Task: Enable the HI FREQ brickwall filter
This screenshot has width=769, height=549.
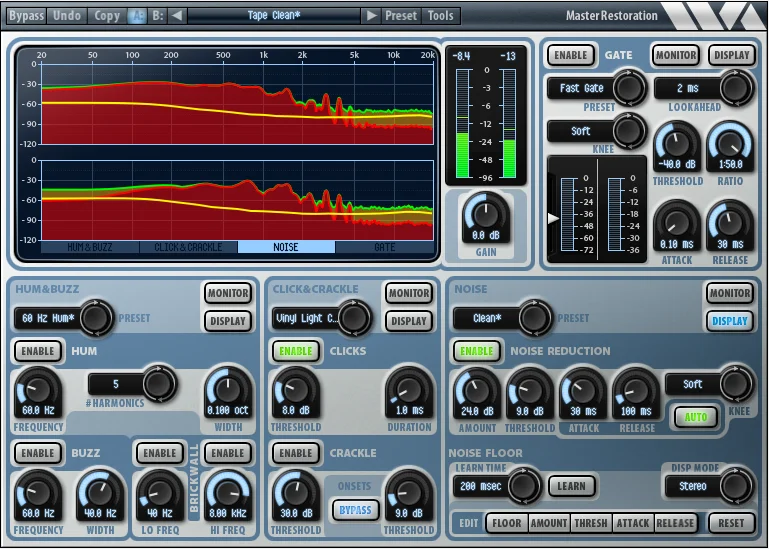Action: tap(228, 453)
